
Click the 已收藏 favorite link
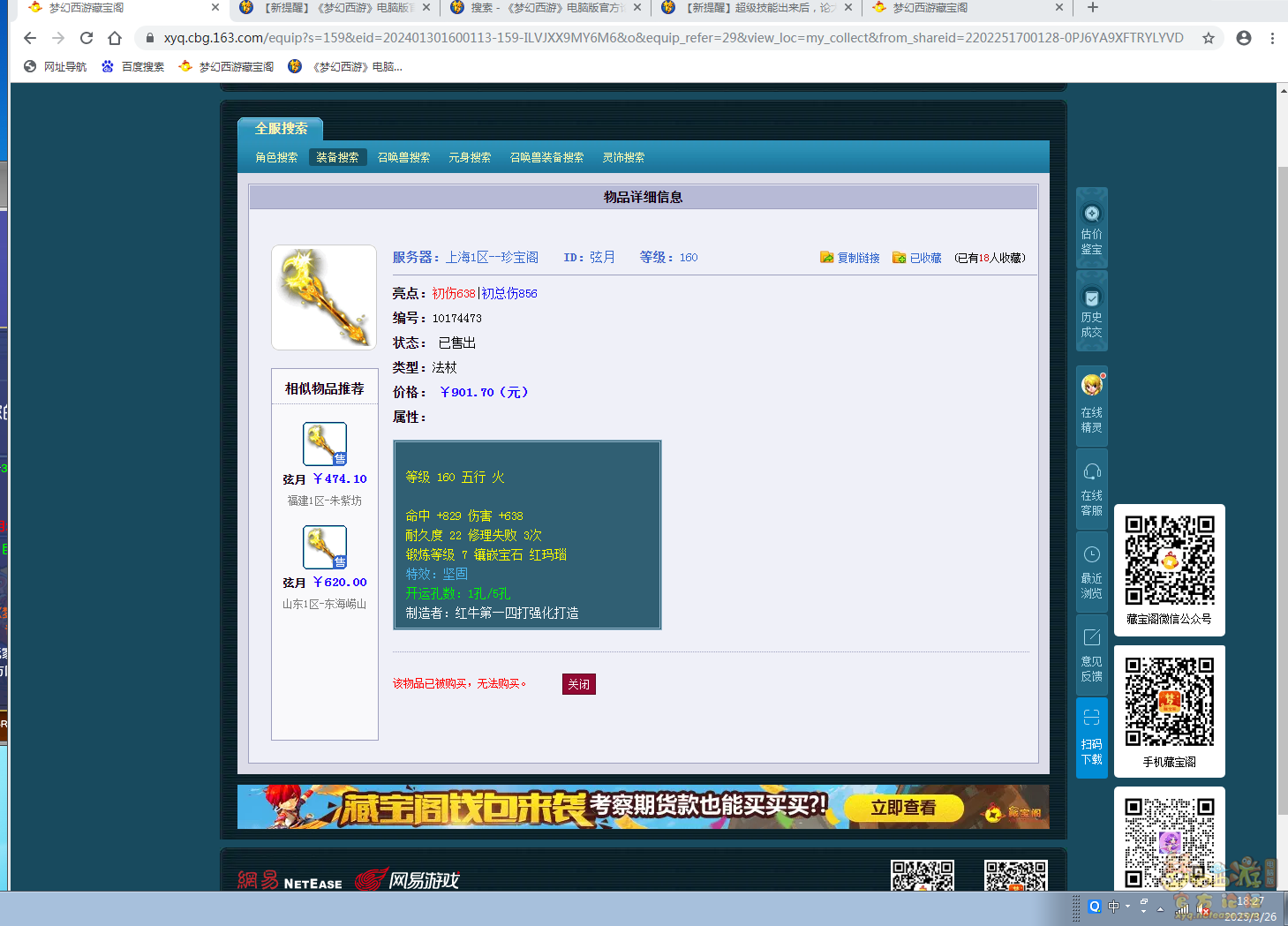925,258
